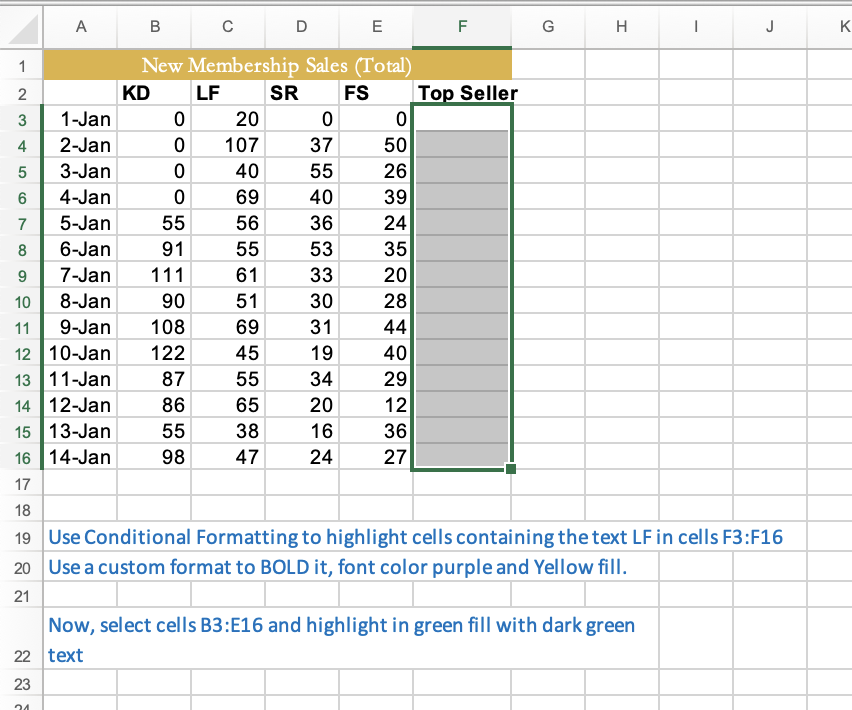Click row 16 header to select the row
Image resolution: width=852 pixels, height=710 pixels.
click(x=22, y=457)
